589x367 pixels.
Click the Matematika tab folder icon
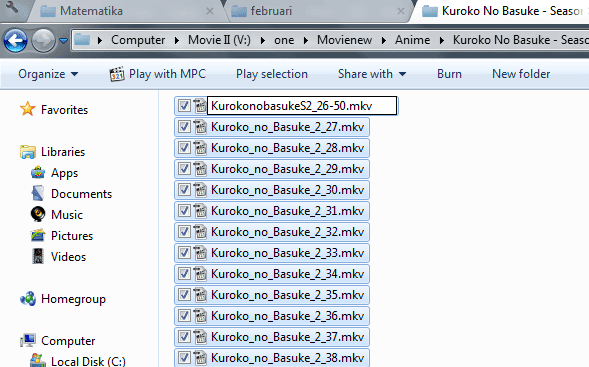click(48, 11)
